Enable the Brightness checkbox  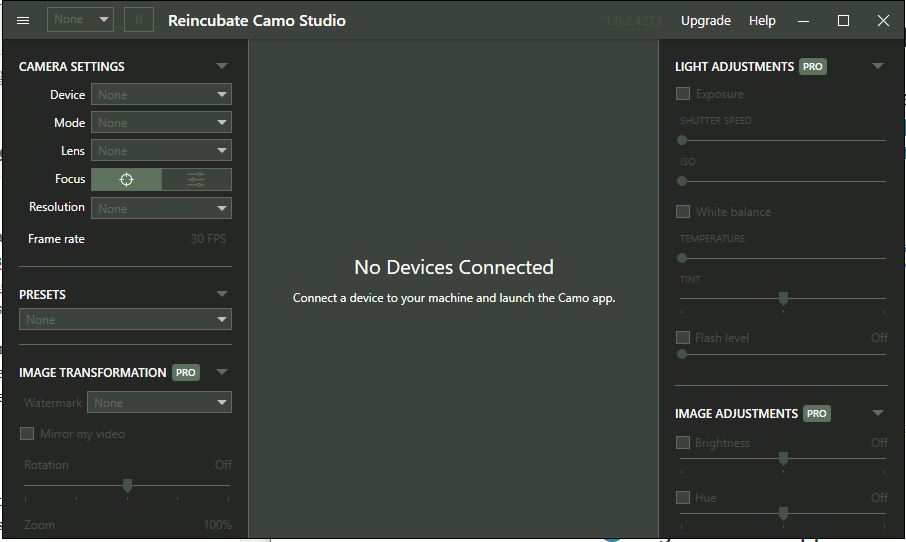(683, 443)
